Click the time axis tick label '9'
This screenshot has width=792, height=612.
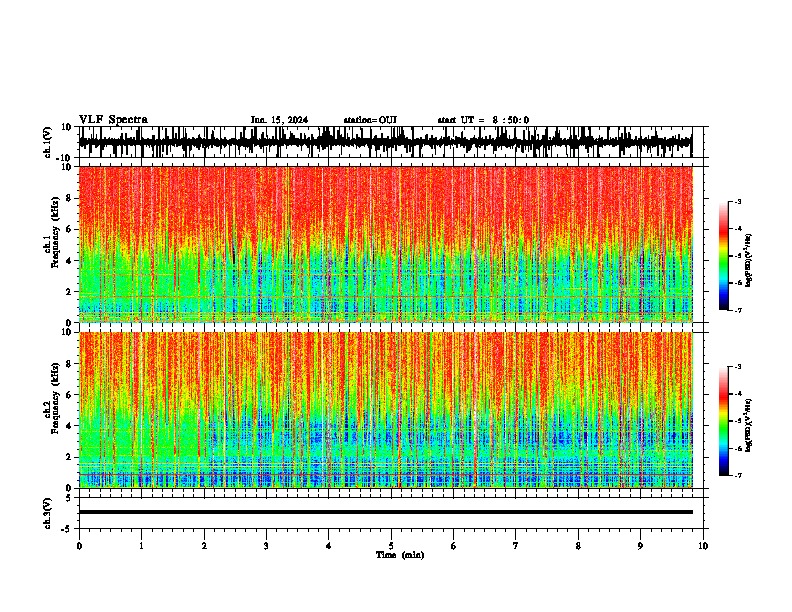[x=640, y=546]
